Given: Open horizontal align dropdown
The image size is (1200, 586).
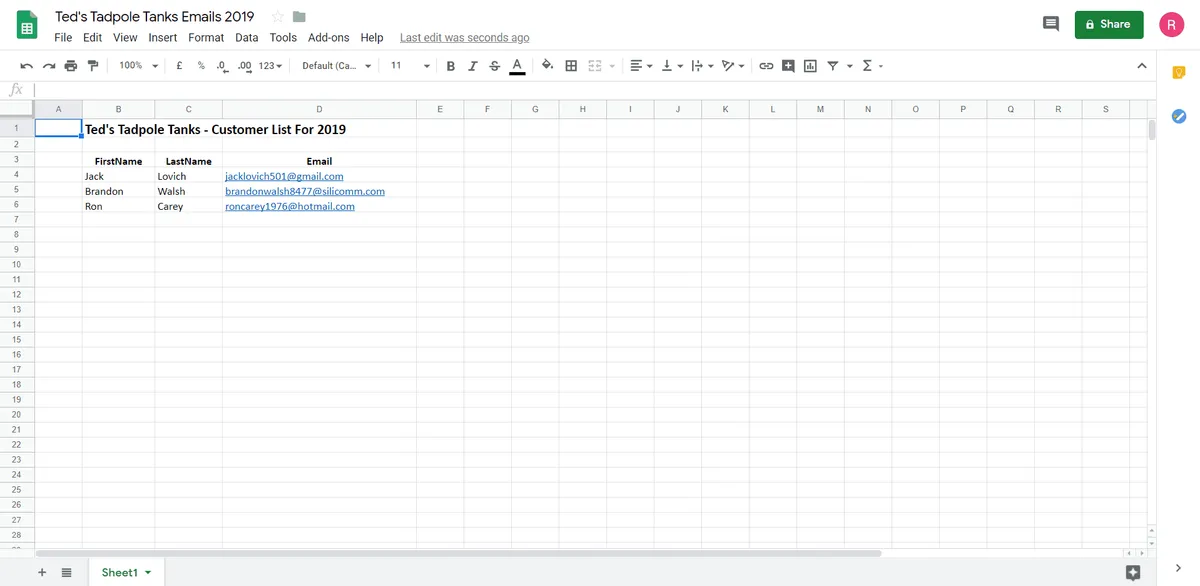Looking at the screenshot, I should point(641,66).
